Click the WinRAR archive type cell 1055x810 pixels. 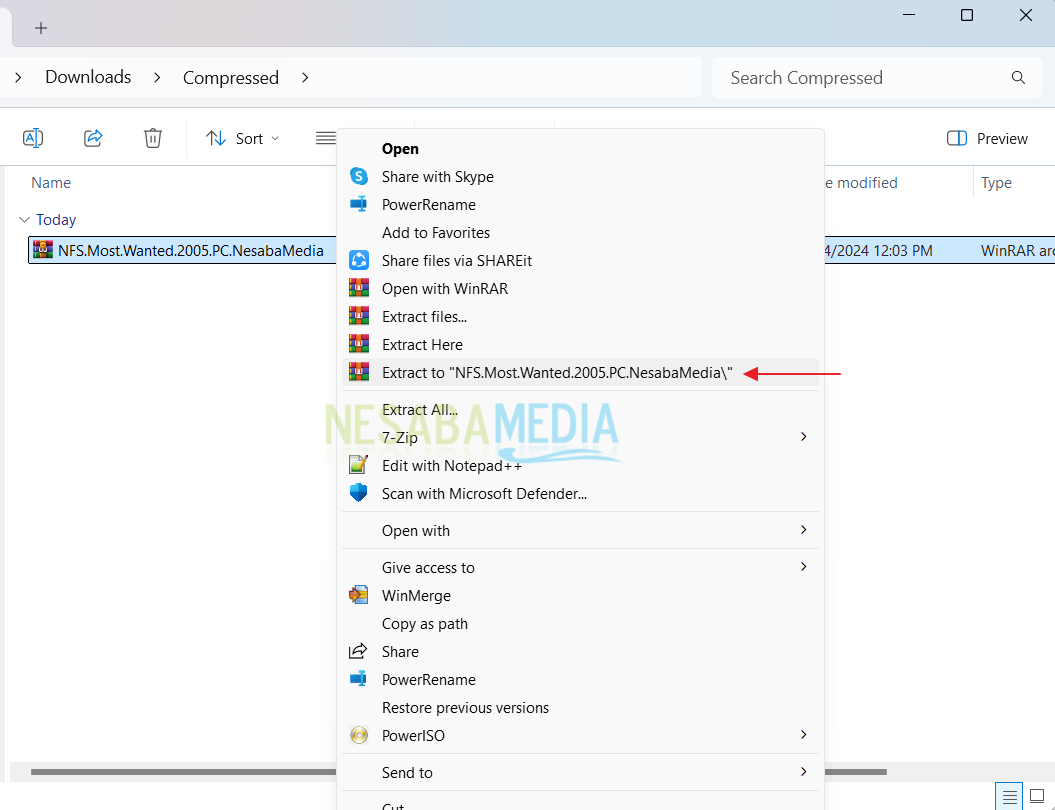pos(1017,251)
